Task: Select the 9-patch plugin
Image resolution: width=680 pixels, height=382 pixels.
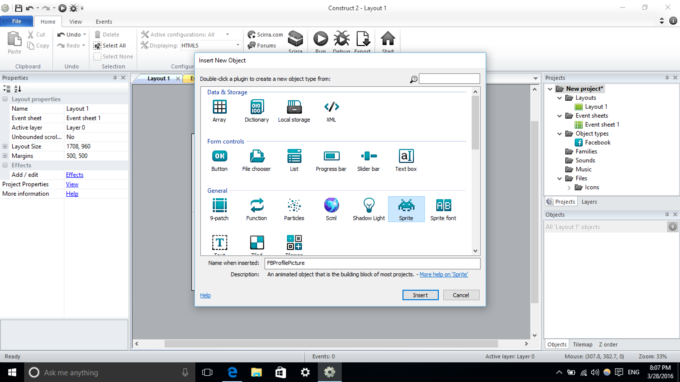Action: click(x=219, y=206)
